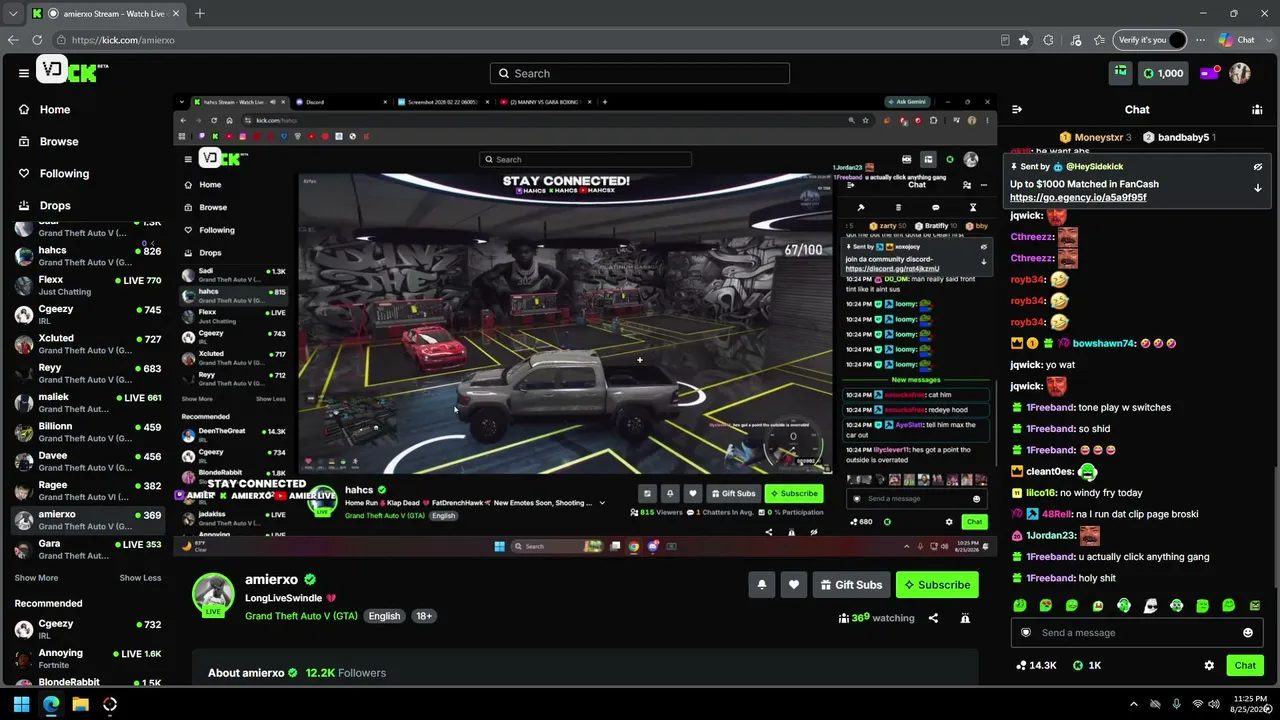Click amierxo's live profile avatar below the video
The image size is (1280, 720).
coord(213,594)
